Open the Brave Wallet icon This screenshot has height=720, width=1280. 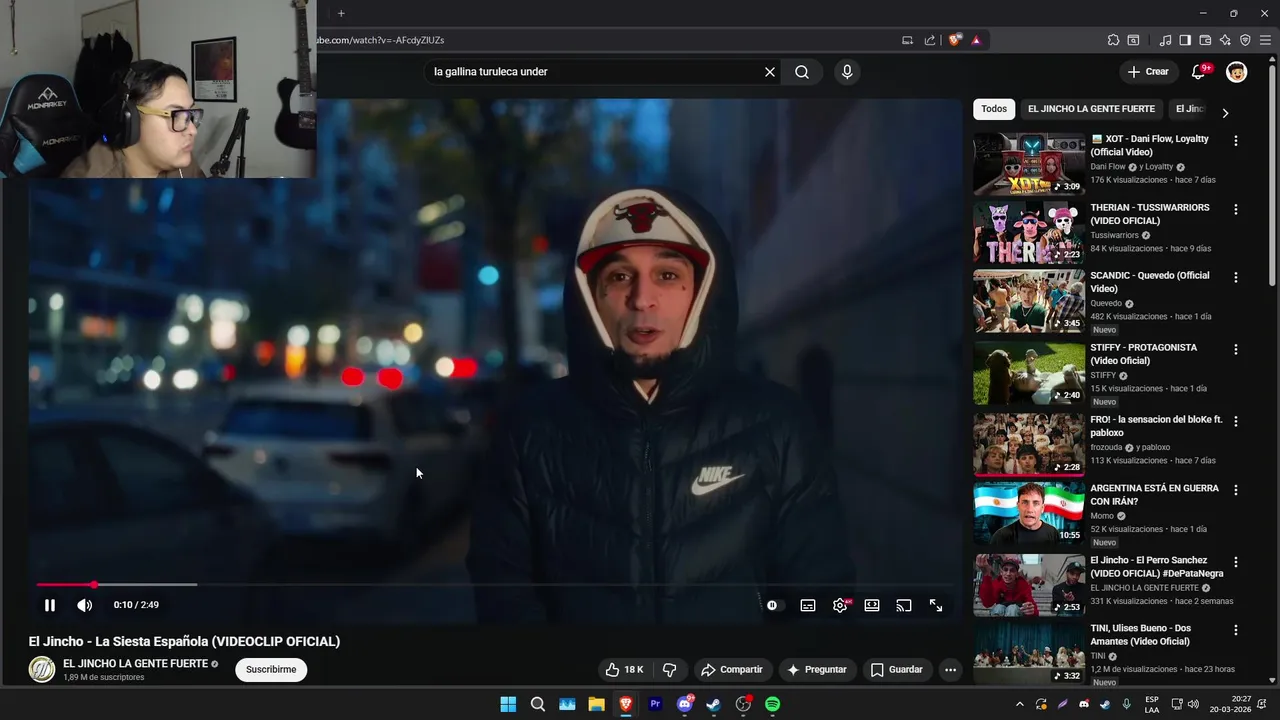[1205, 40]
